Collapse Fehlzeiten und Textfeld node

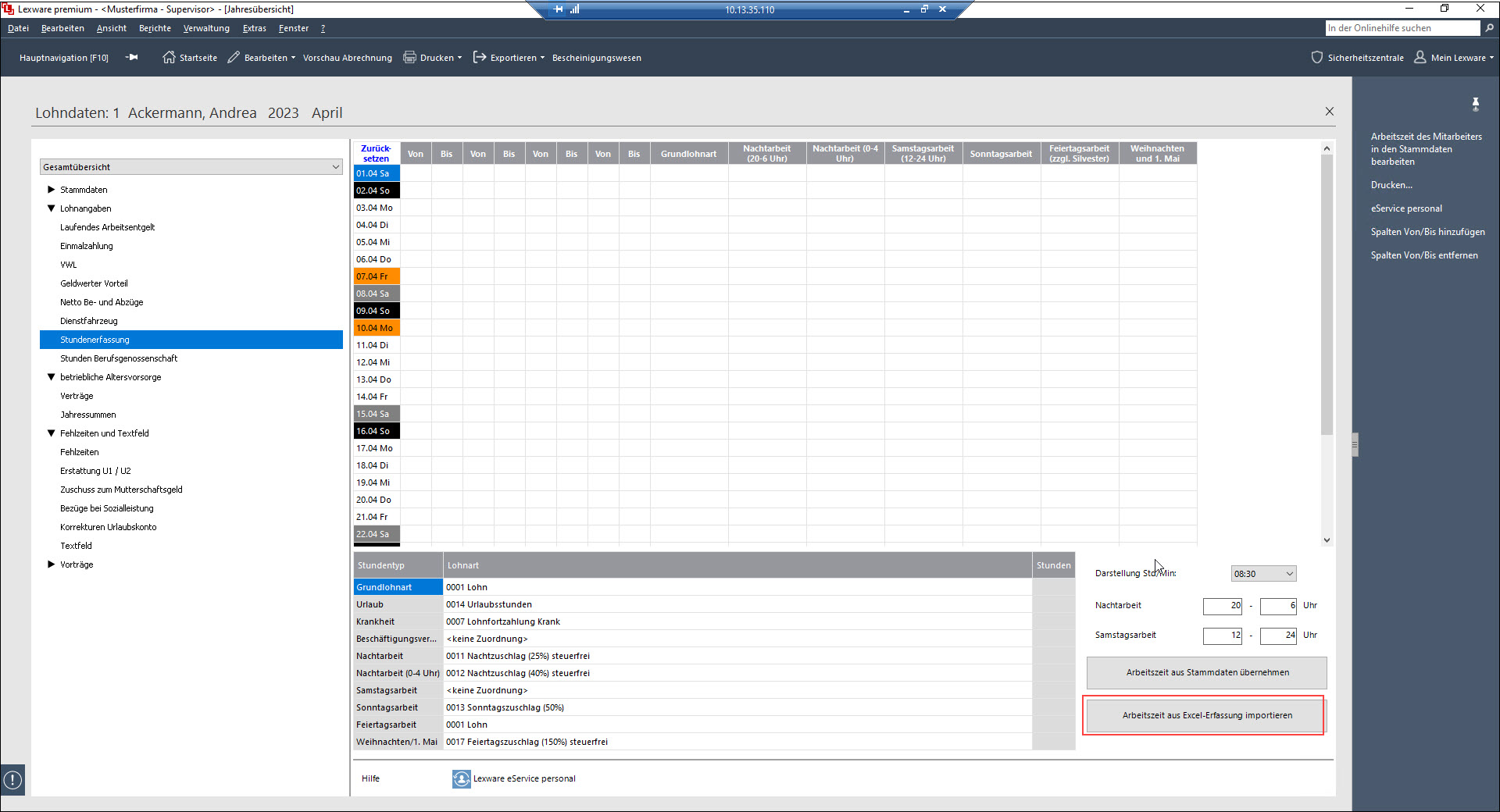pyautogui.click(x=52, y=433)
